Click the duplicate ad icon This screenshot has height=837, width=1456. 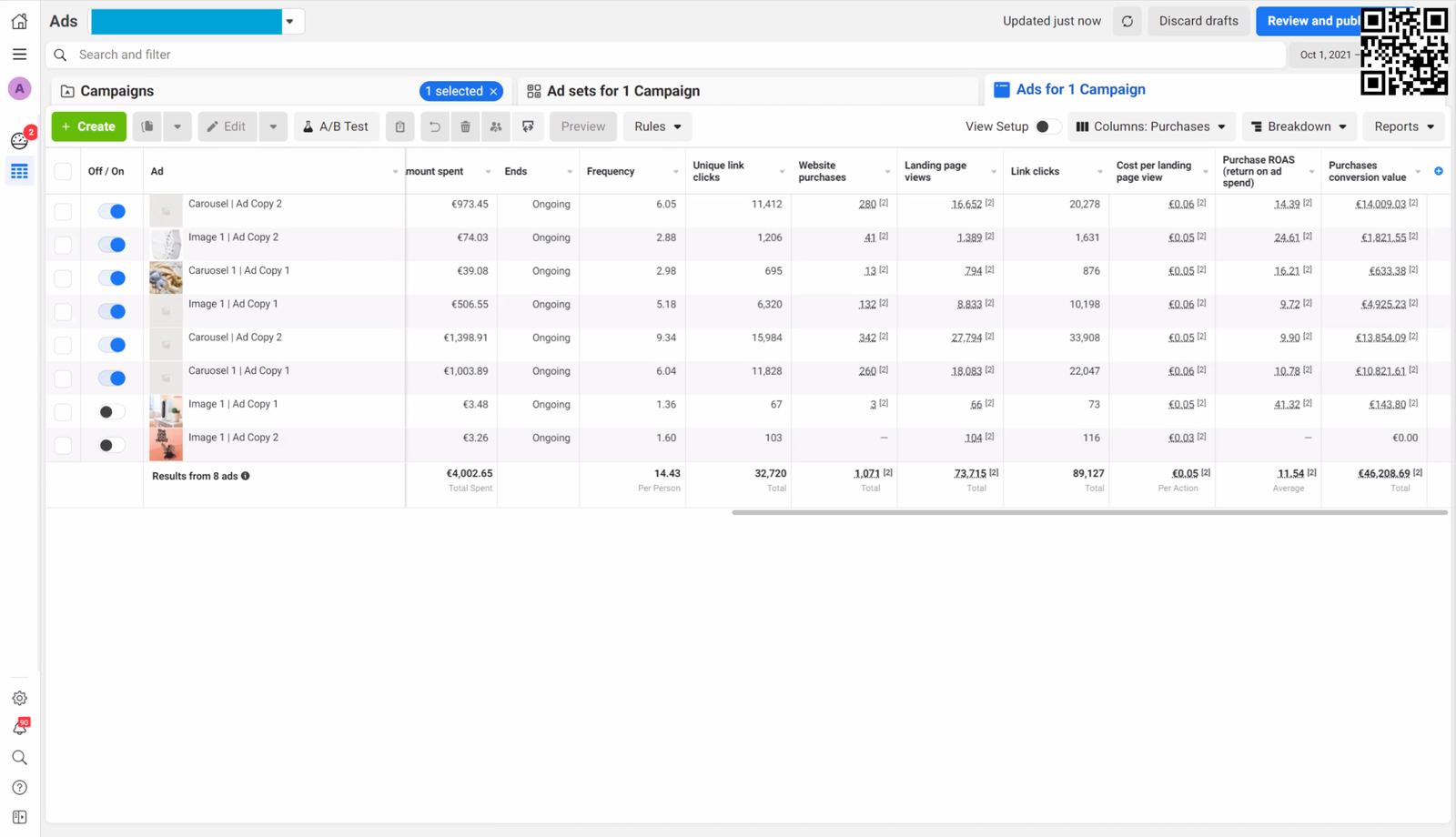pyautogui.click(x=147, y=126)
